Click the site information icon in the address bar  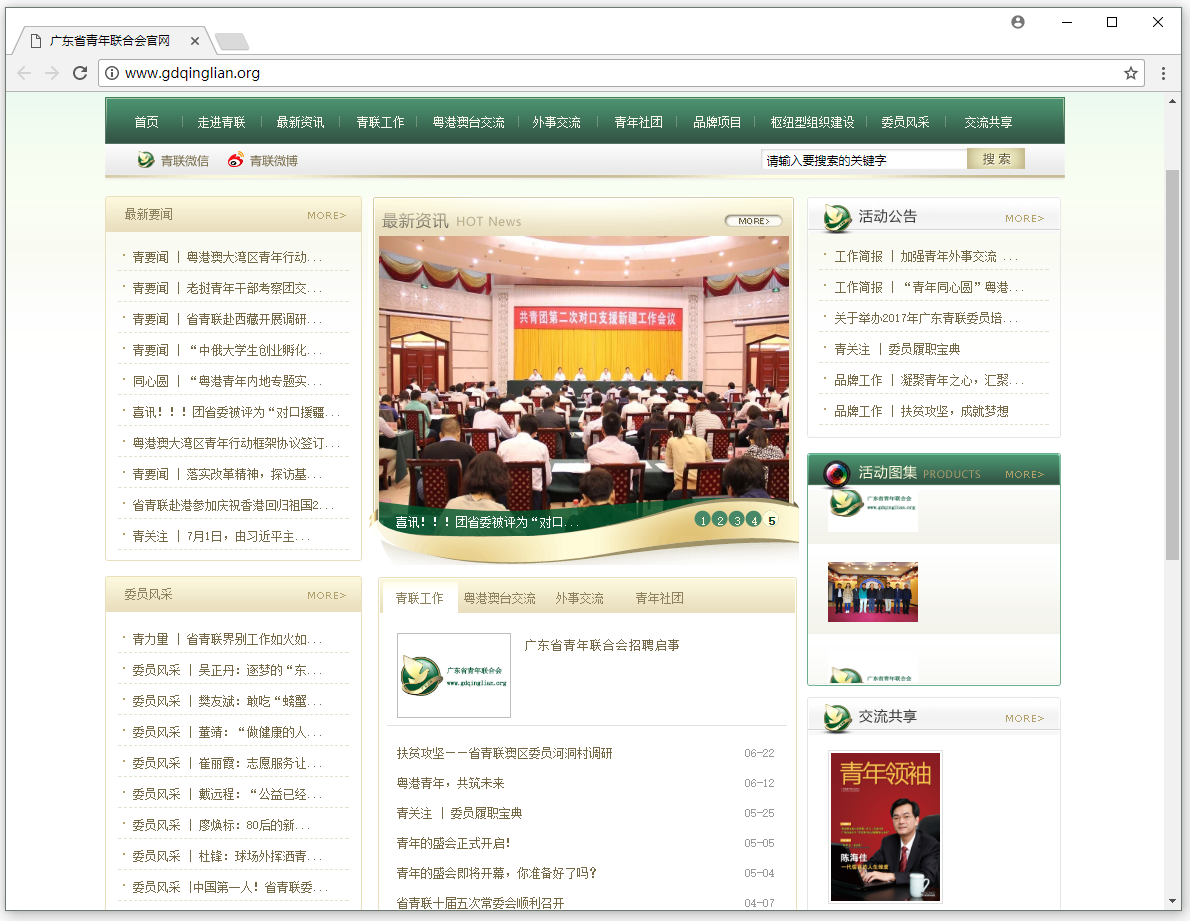(x=112, y=73)
